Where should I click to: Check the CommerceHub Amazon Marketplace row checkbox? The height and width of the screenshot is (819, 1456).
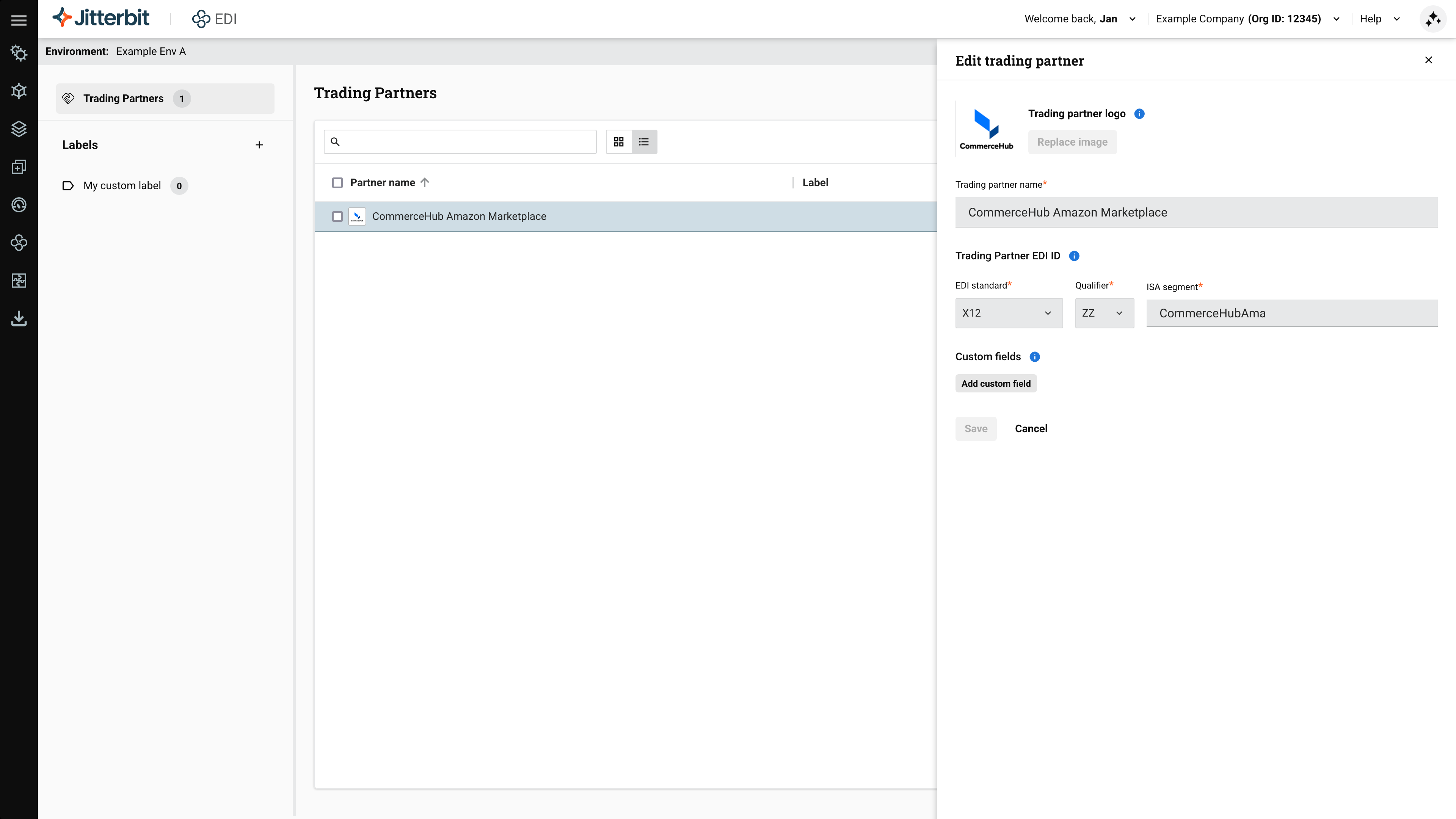pos(337,217)
